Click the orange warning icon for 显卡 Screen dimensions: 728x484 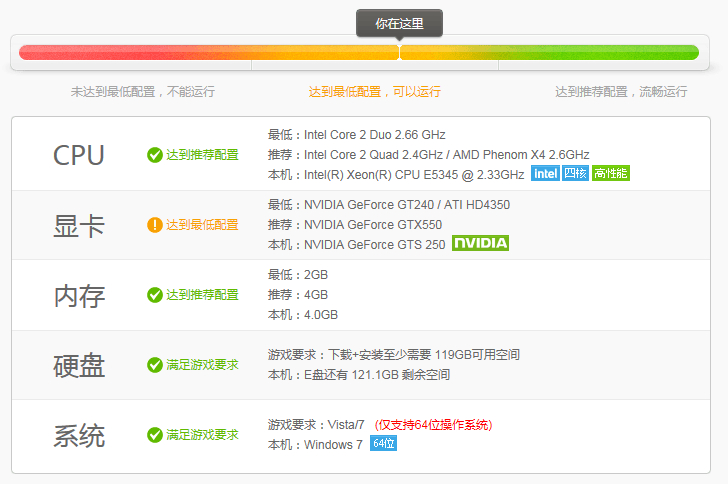point(155,225)
